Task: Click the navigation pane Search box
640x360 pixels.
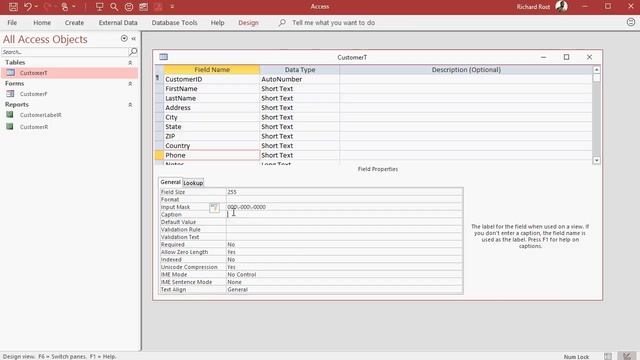Action: 64,52
